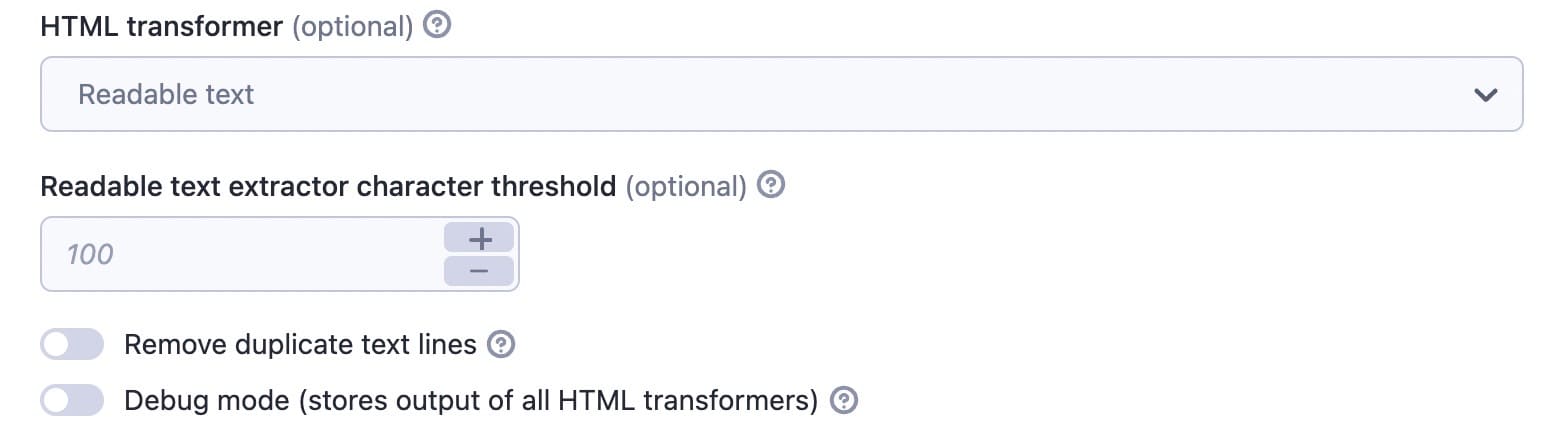Click Readable text extractor character threshold label
This screenshot has height=444, width=1562.
pos(328,186)
